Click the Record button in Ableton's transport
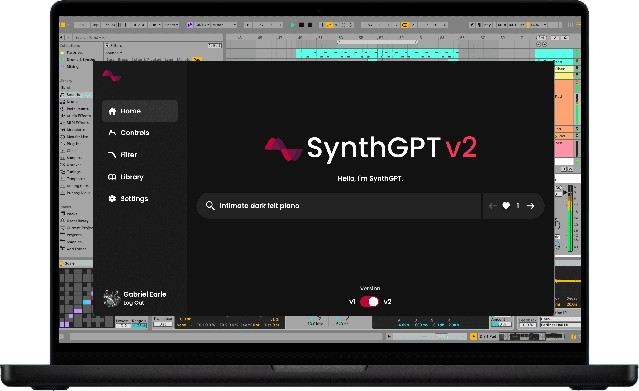This screenshot has width=639, height=391. pos(310,25)
